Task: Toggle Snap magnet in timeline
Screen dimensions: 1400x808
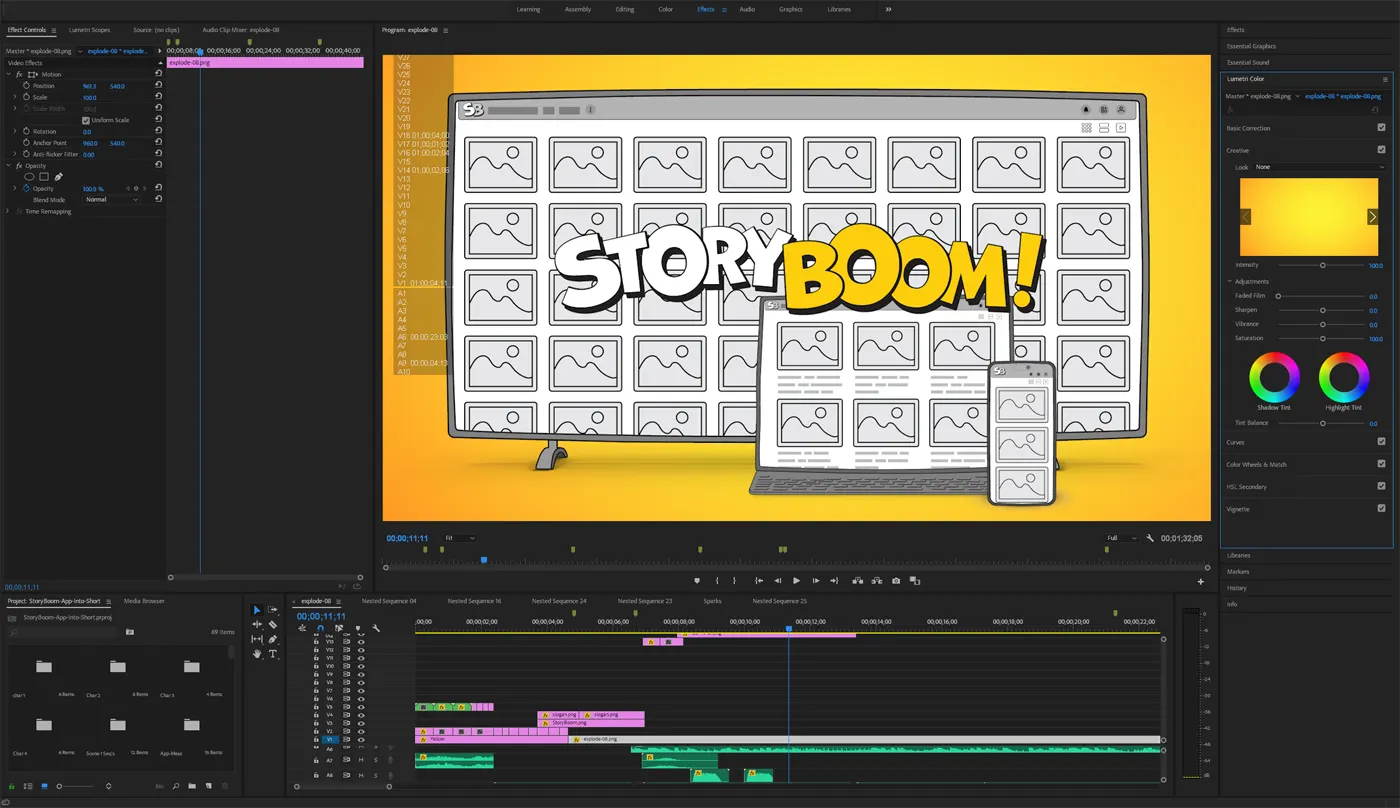Action: (320, 628)
